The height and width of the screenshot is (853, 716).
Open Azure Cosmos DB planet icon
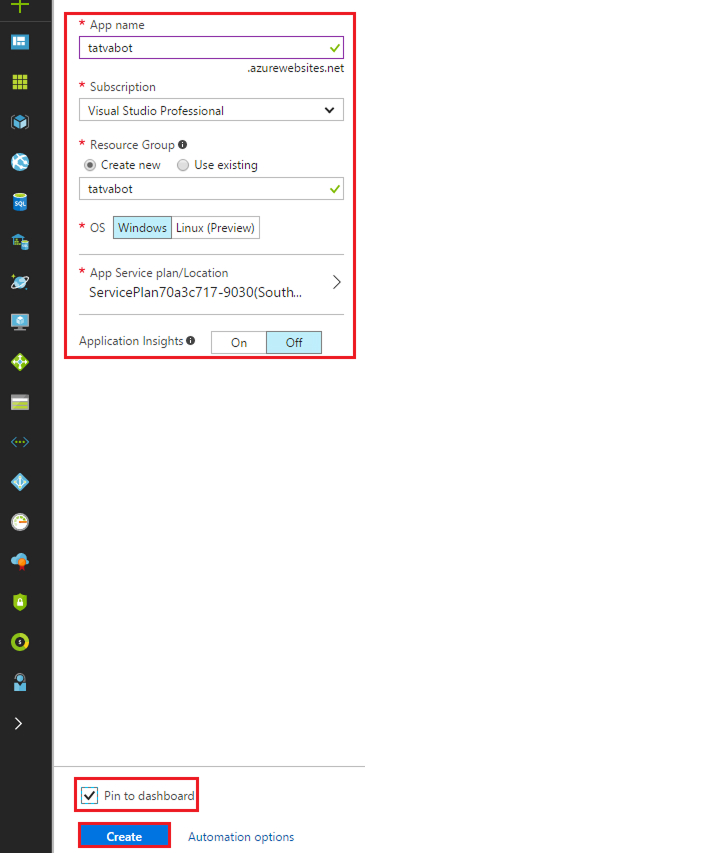[20, 282]
